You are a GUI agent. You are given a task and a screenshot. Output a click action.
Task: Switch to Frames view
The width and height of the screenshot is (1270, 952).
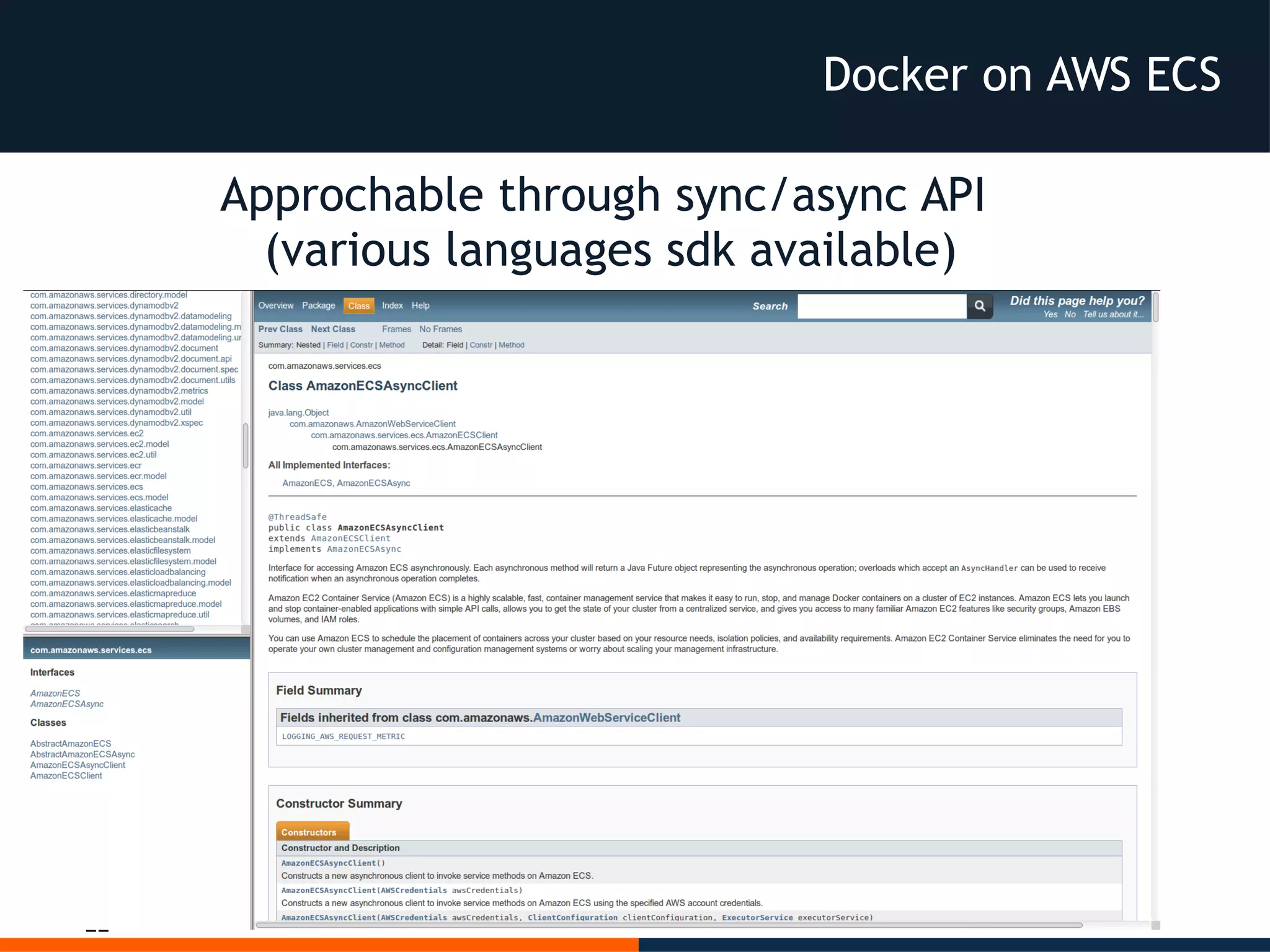click(396, 329)
